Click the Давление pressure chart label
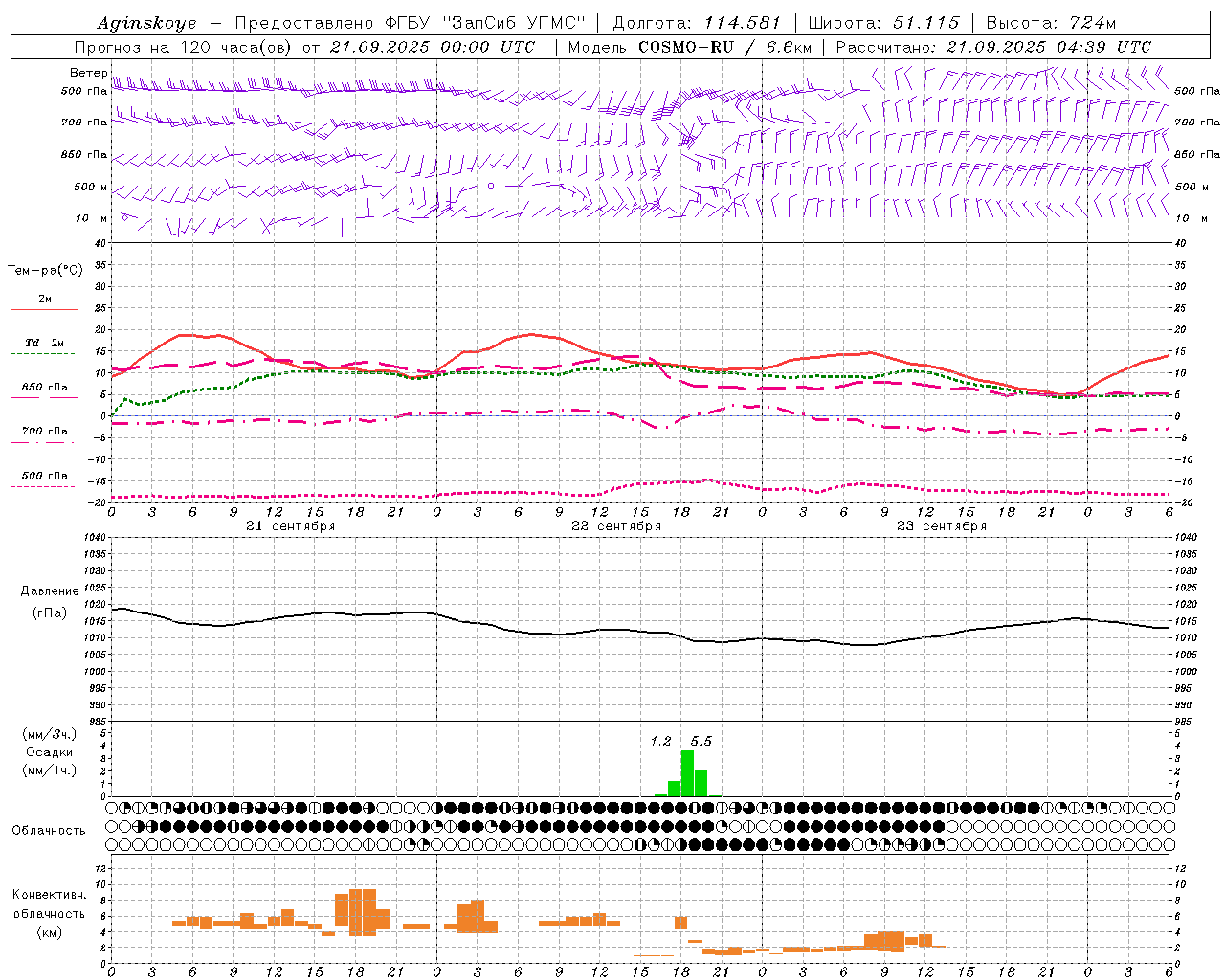This screenshot has width=1225, height=980. (50, 591)
